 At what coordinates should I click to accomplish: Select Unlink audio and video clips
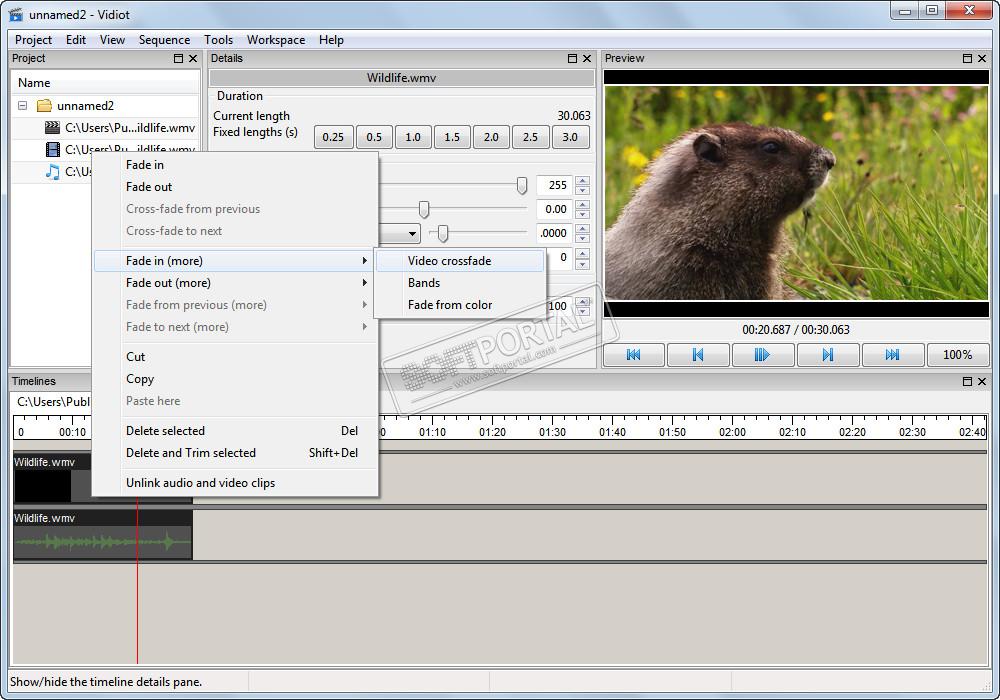(x=200, y=483)
